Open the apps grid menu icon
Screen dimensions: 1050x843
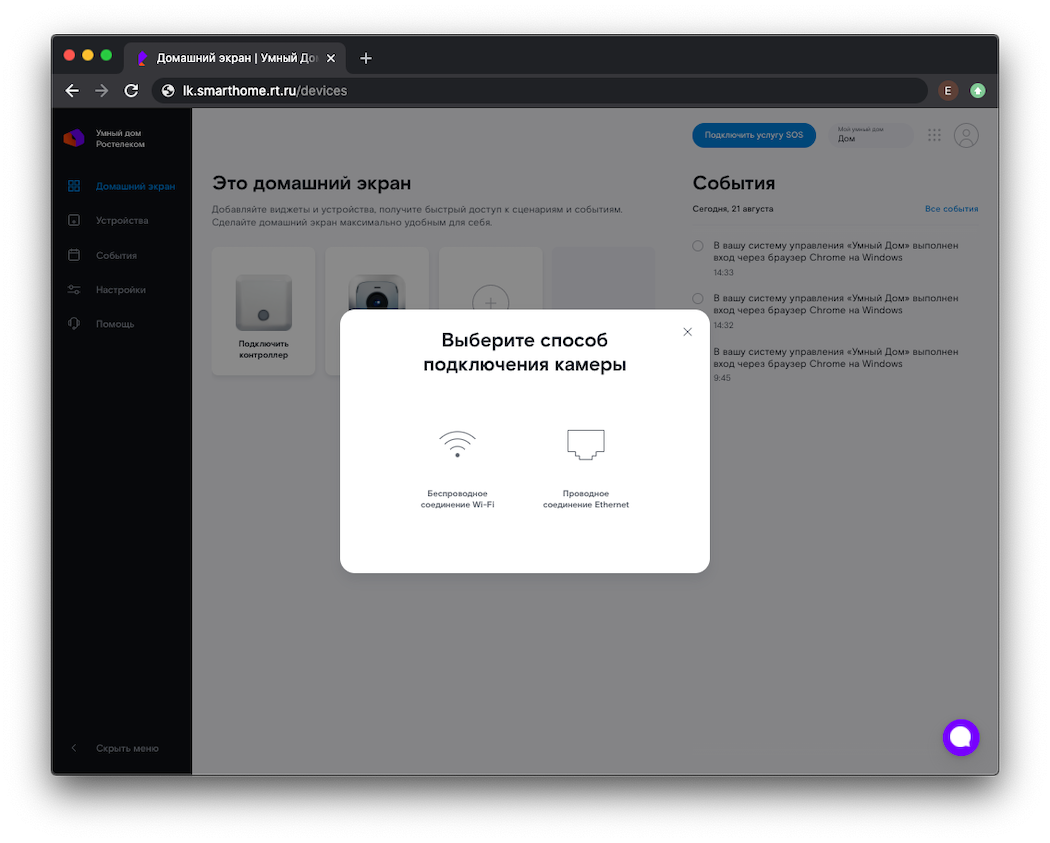coord(934,136)
